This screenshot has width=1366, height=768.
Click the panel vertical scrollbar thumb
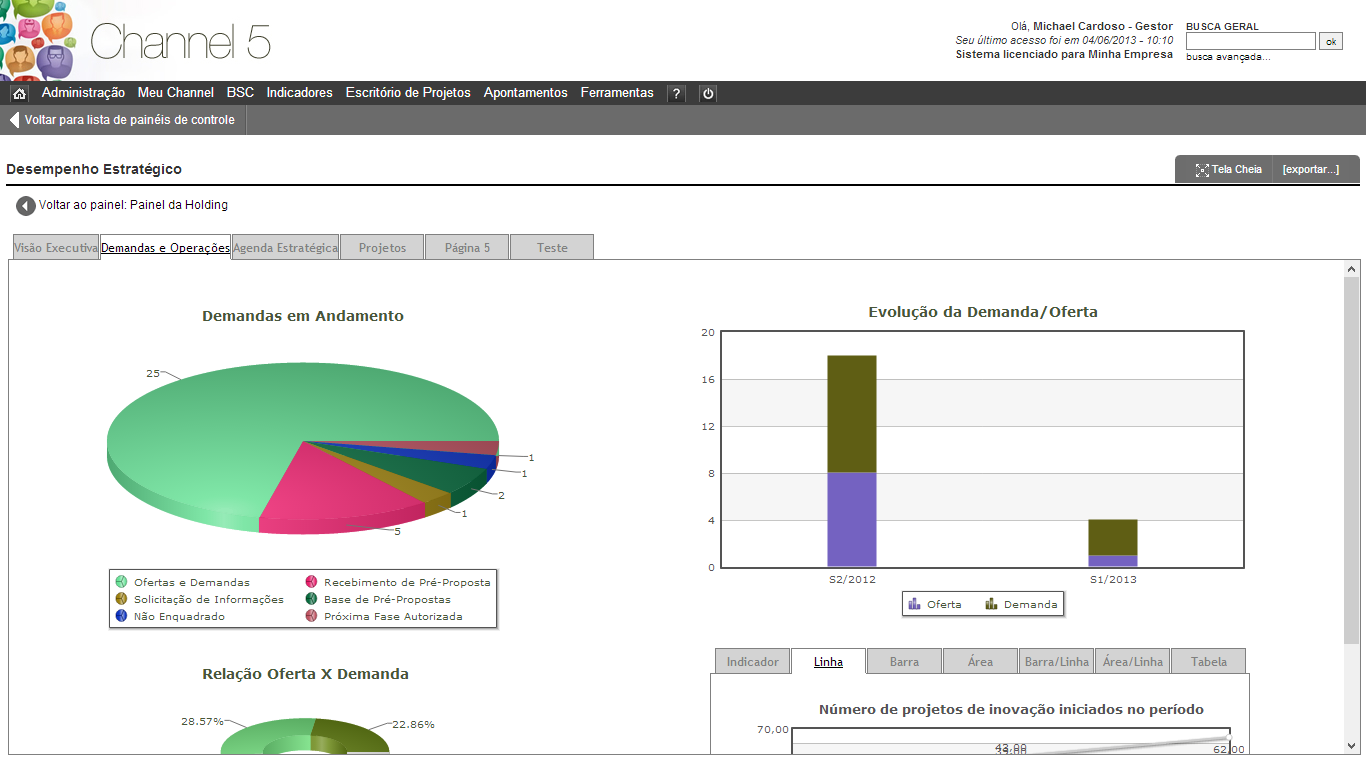point(1352,460)
